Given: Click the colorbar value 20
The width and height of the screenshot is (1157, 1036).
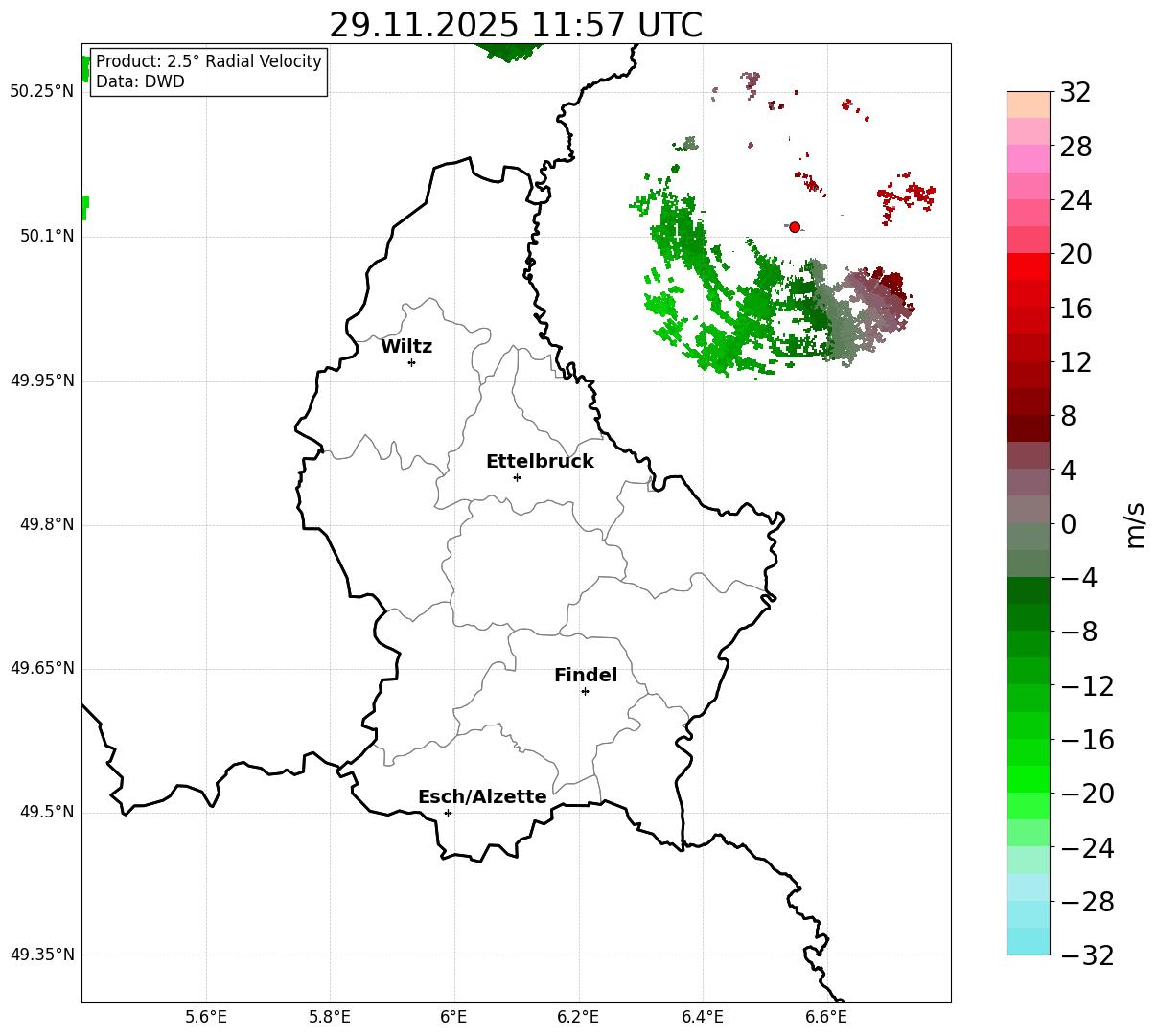Looking at the screenshot, I should point(1076,255).
